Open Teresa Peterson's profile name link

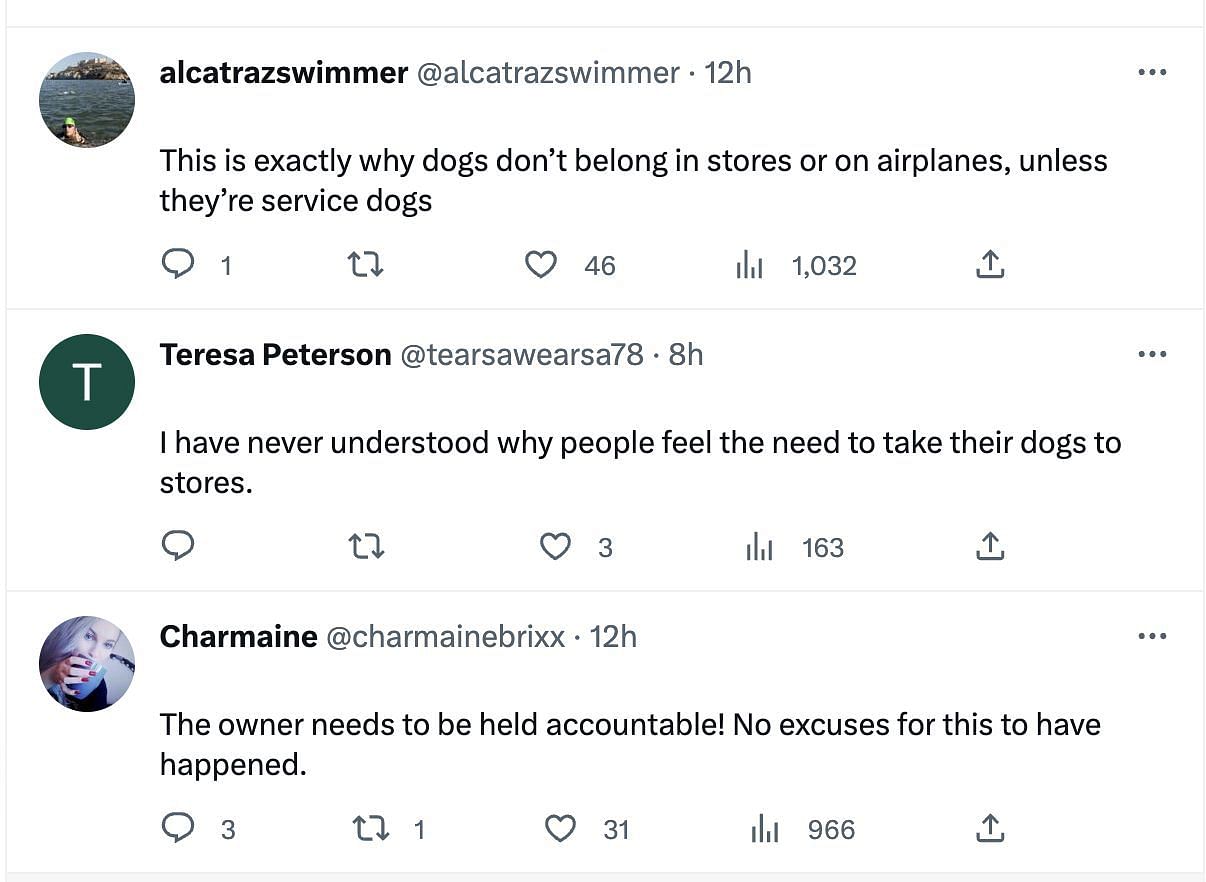click(x=275, y=355)
